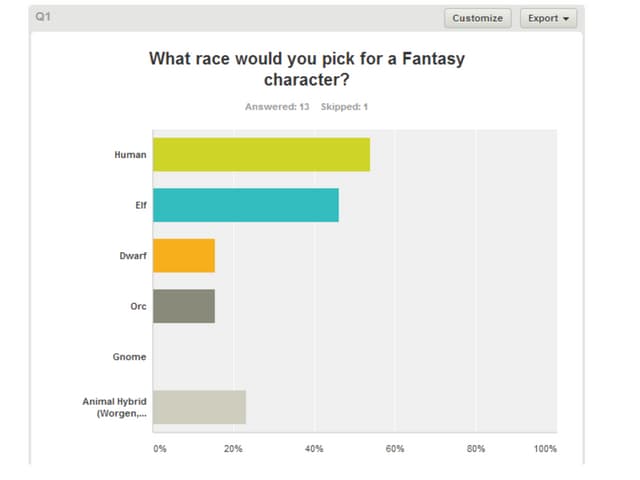
Task: Click the Customize button
Action: 478,18
